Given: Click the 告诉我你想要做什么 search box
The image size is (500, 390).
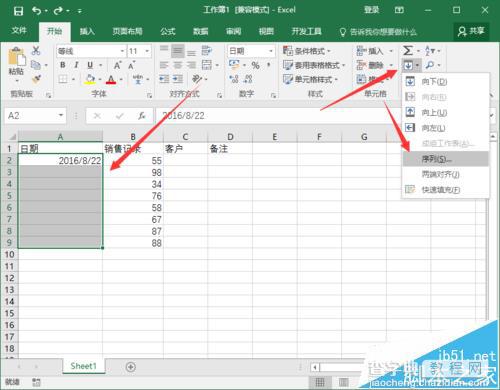Looking at the screenshot, I should (x=378, y=32).
